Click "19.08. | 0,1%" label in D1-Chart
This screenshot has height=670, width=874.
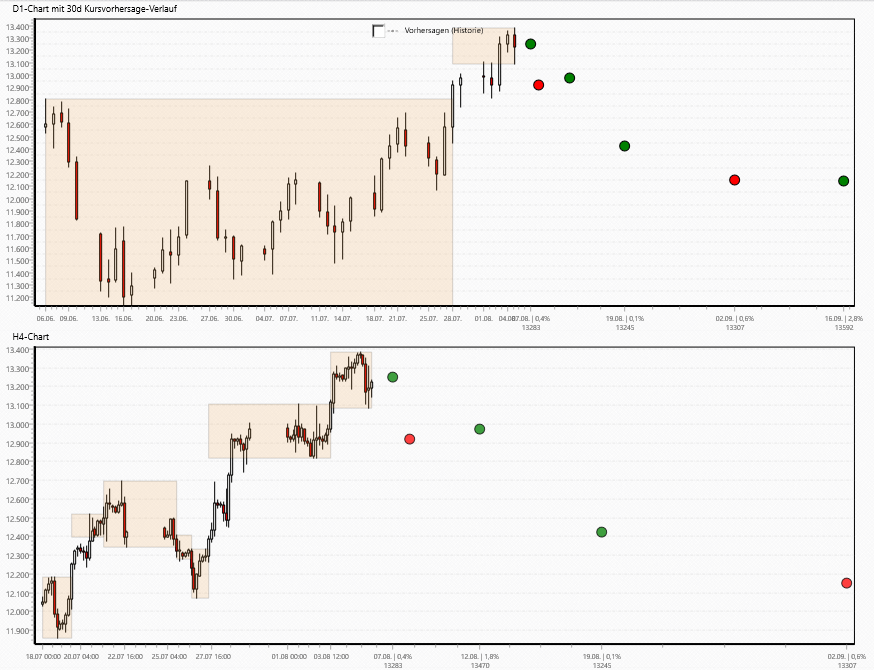coord(625,319)
